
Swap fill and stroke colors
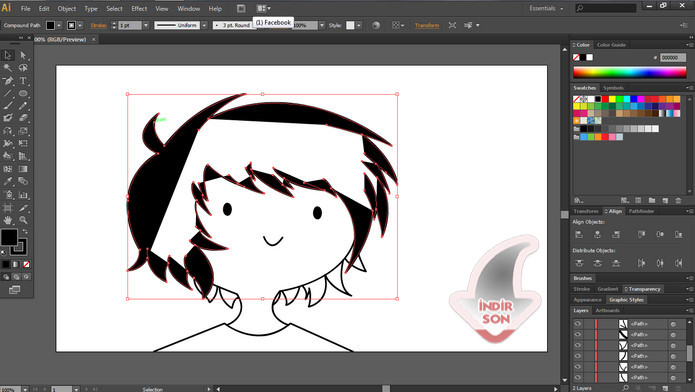pyautogui.click(x=25, y=231)
